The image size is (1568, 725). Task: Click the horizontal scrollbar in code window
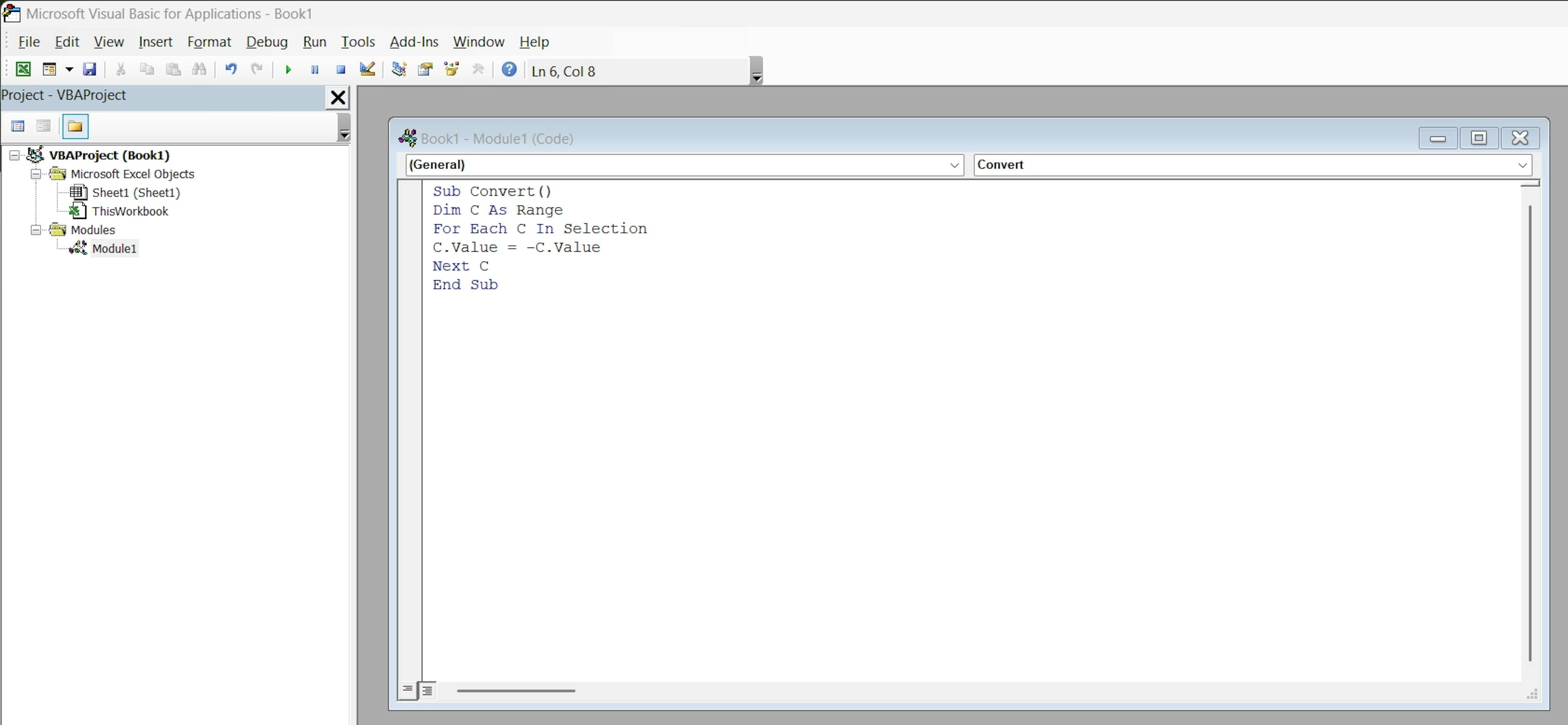point(516,691)
